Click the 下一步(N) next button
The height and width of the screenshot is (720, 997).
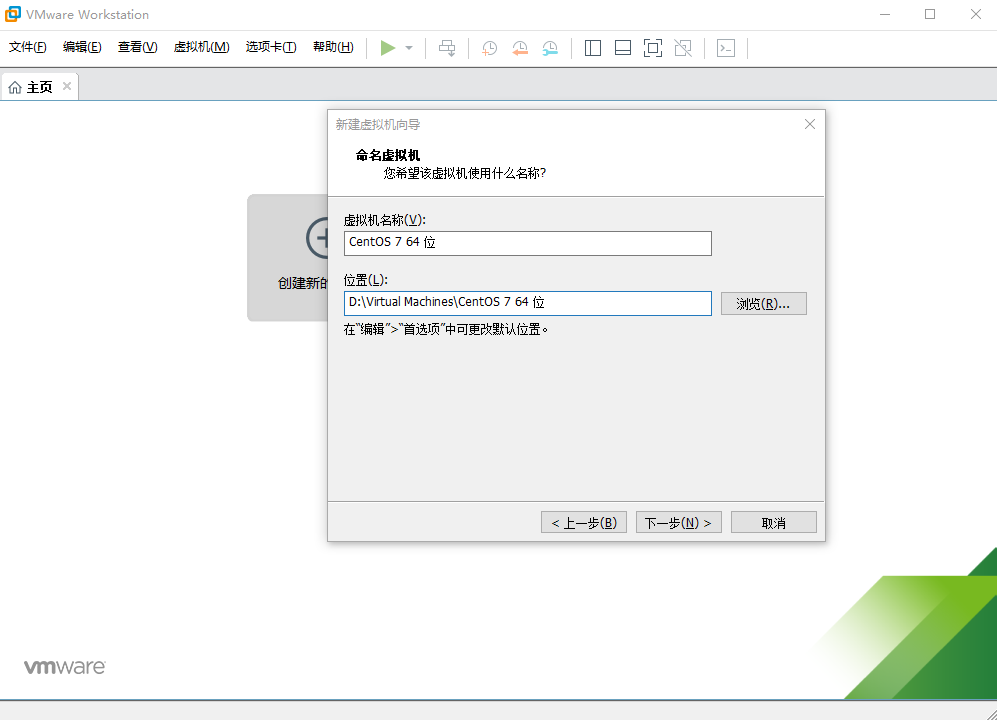click(678, 522)
